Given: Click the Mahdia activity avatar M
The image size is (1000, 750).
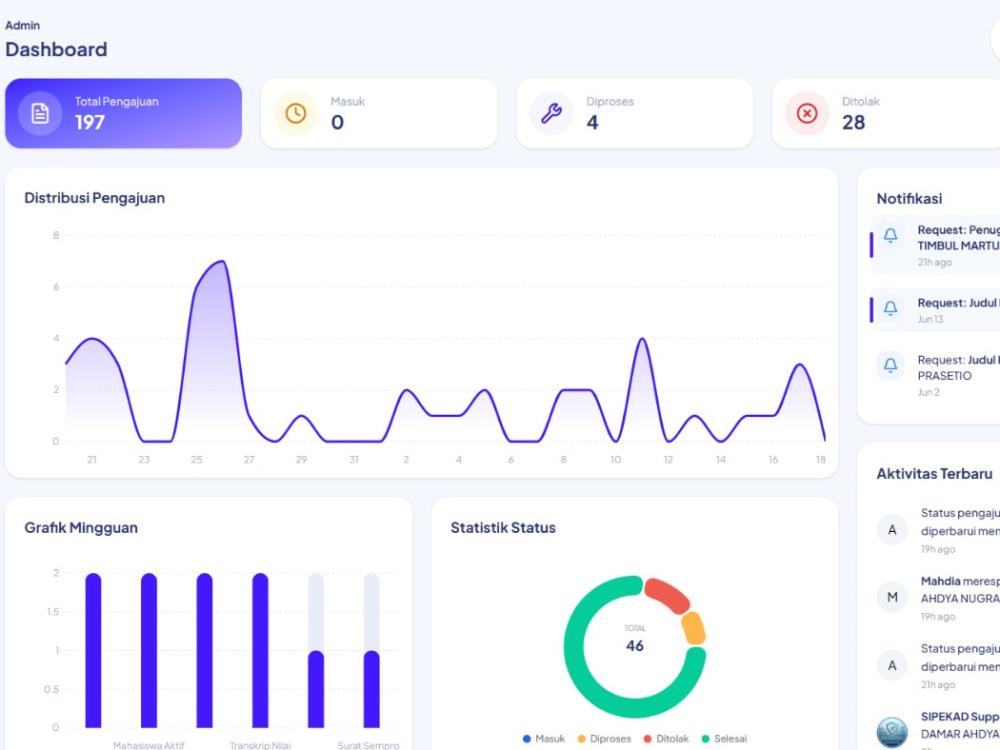Looking at the screenshot, I should pyautogui.click(x=892, y=598).
